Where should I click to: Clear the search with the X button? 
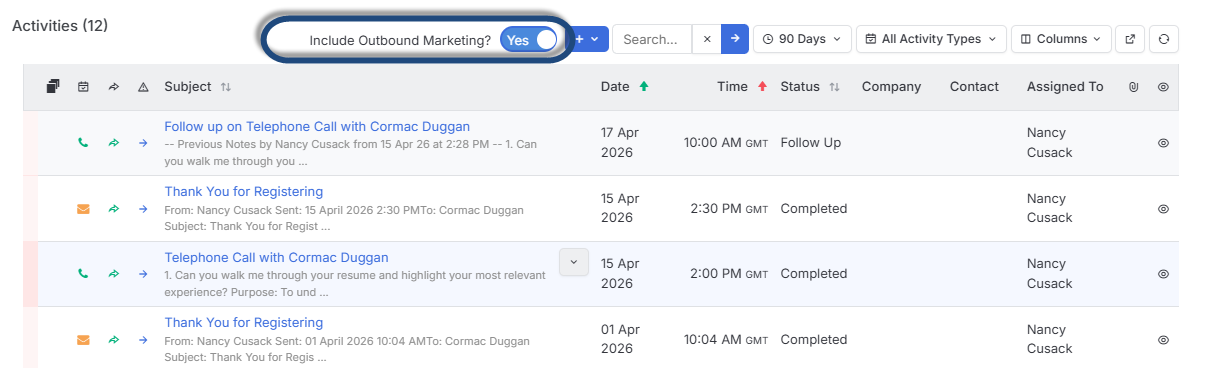pos(706,39)
